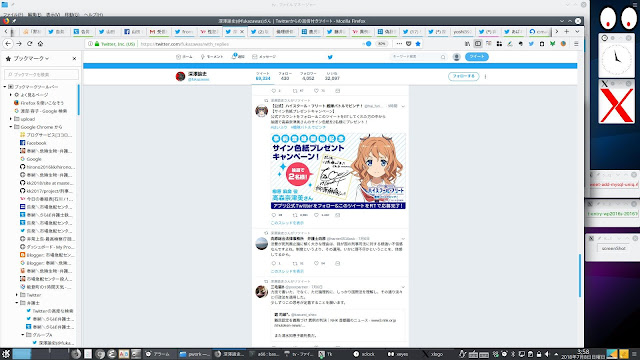This screenshot has height=360, width=640.
Task: Click the Firefox sidebar toggle toolbar icon
Action: [x=478, y=44]
